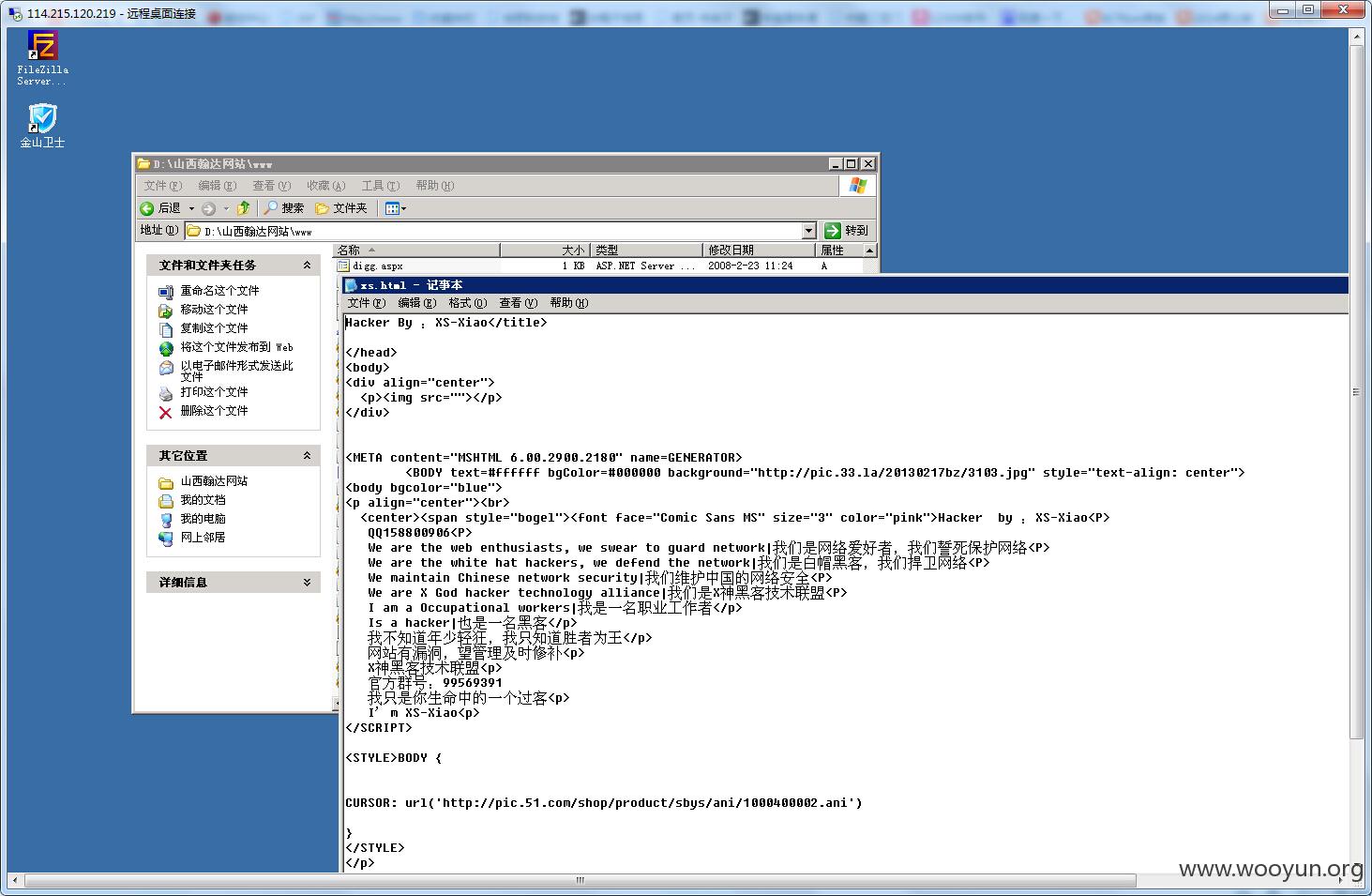Toggle the 文件夹 folders pane button
The height and width of the screenshot is (896, 1372).
[x=341, y=208]
